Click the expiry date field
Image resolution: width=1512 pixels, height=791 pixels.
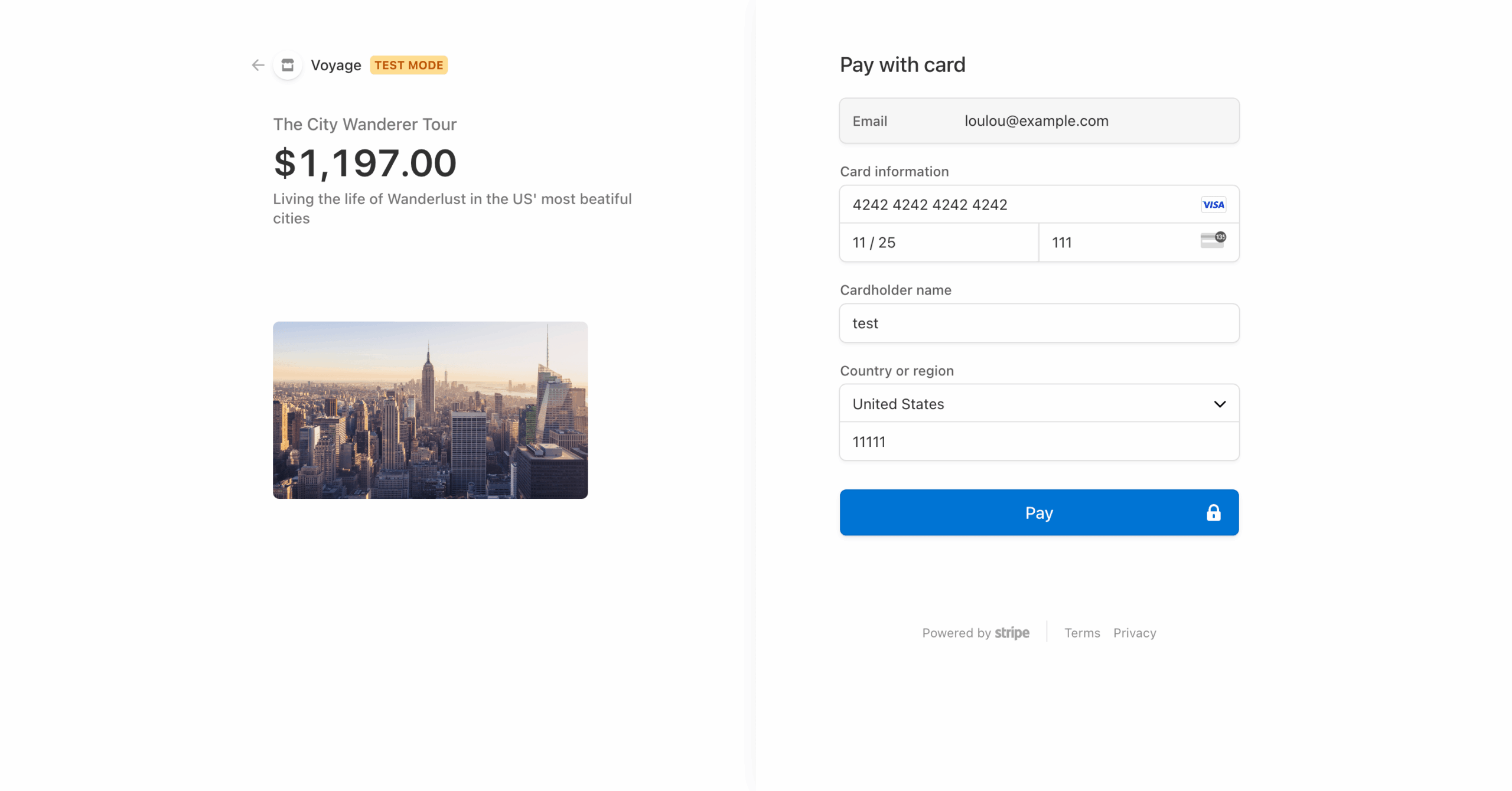click(x=939, y=242)
